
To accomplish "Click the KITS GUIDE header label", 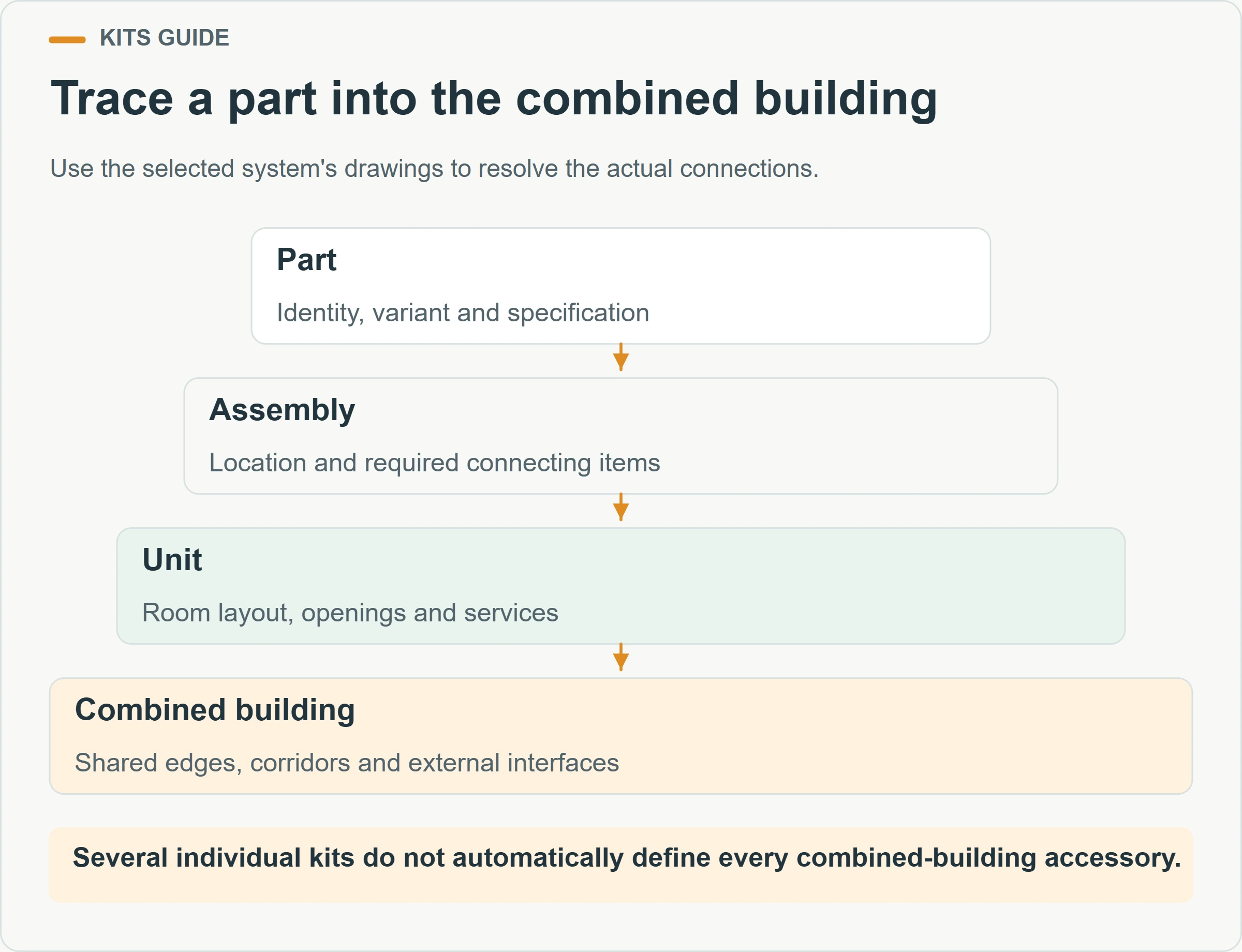I will [164, 38].
